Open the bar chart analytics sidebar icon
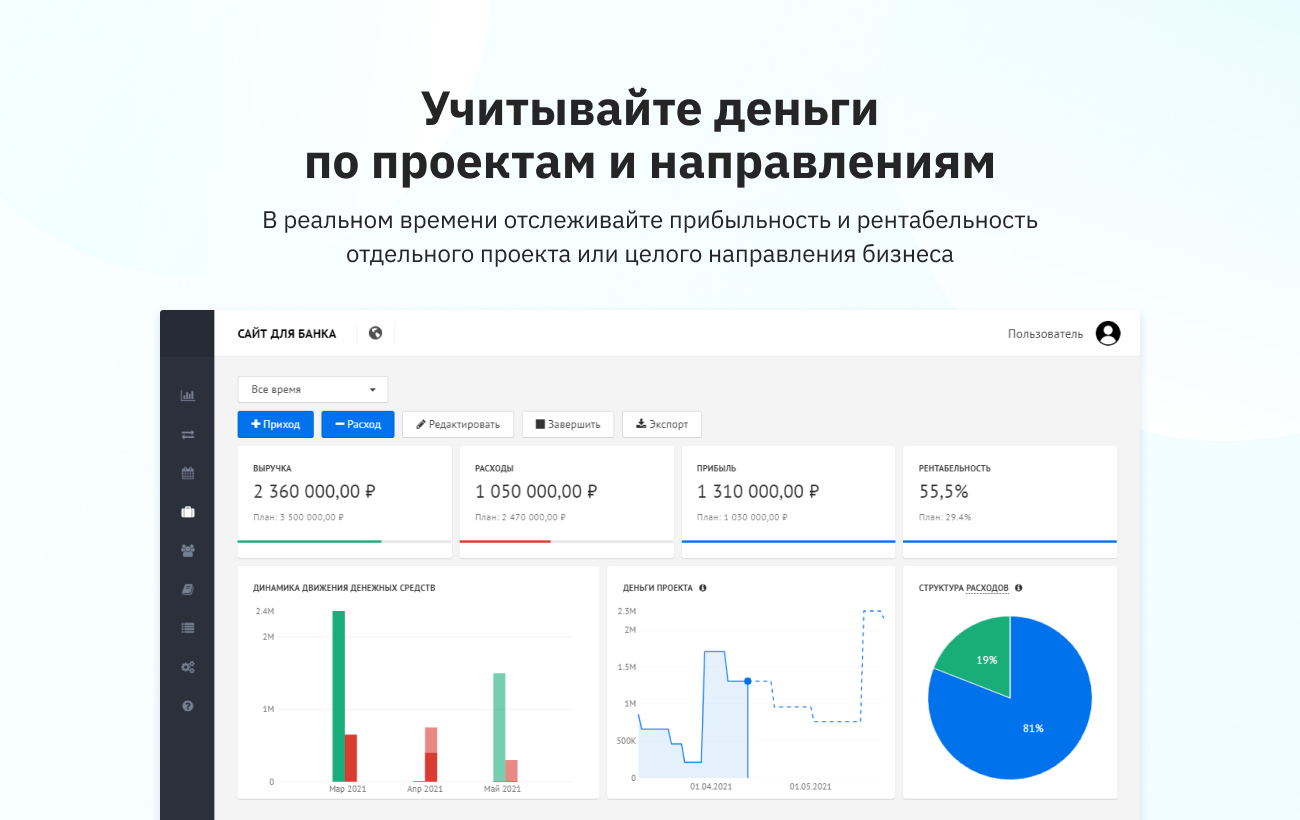 coord(187,396)
